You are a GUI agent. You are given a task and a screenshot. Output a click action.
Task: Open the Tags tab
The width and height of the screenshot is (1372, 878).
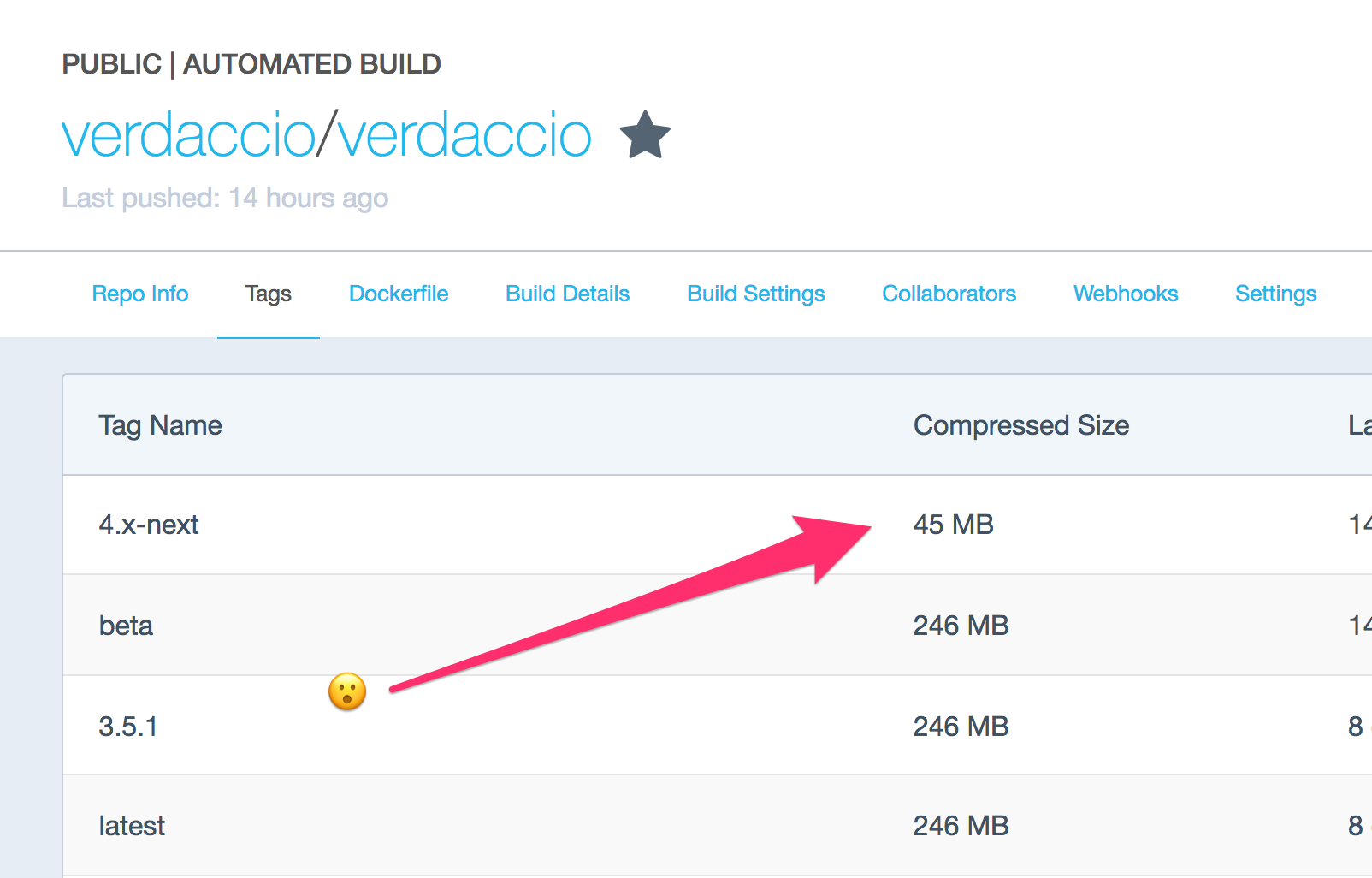[268, 294]
